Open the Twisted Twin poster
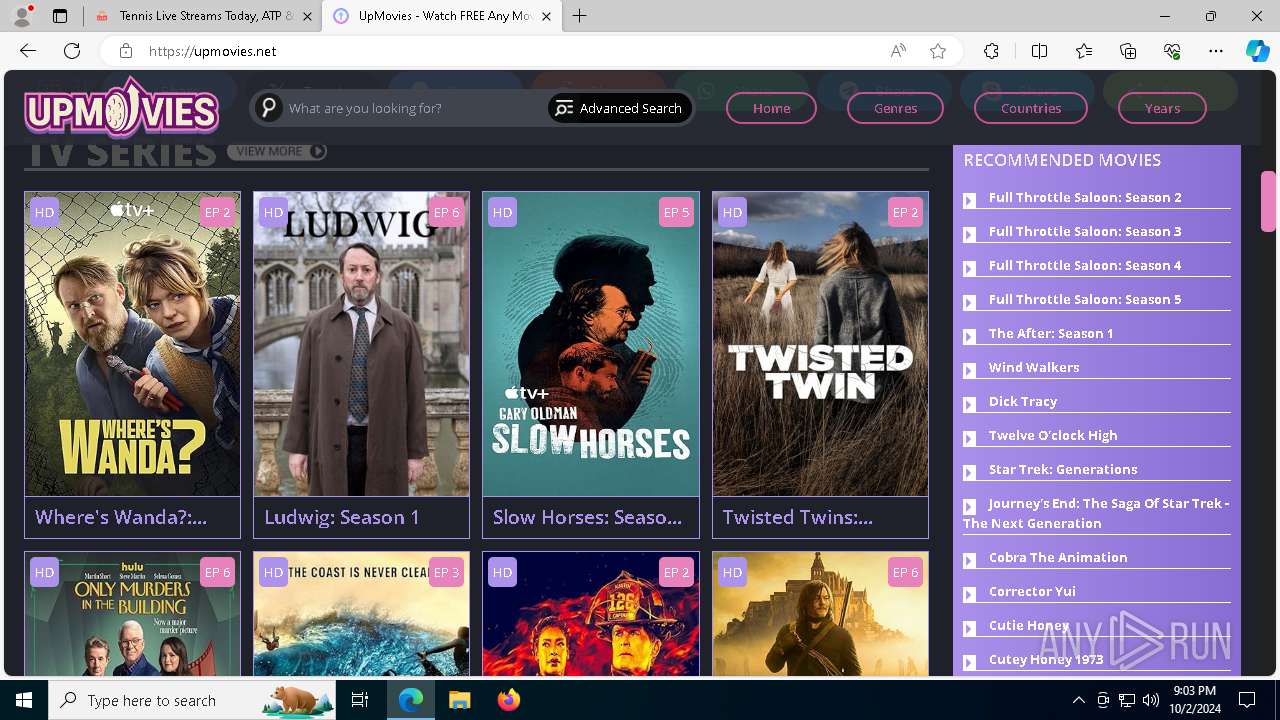This screenshot has height=720, width=1280. click(820, 344)
